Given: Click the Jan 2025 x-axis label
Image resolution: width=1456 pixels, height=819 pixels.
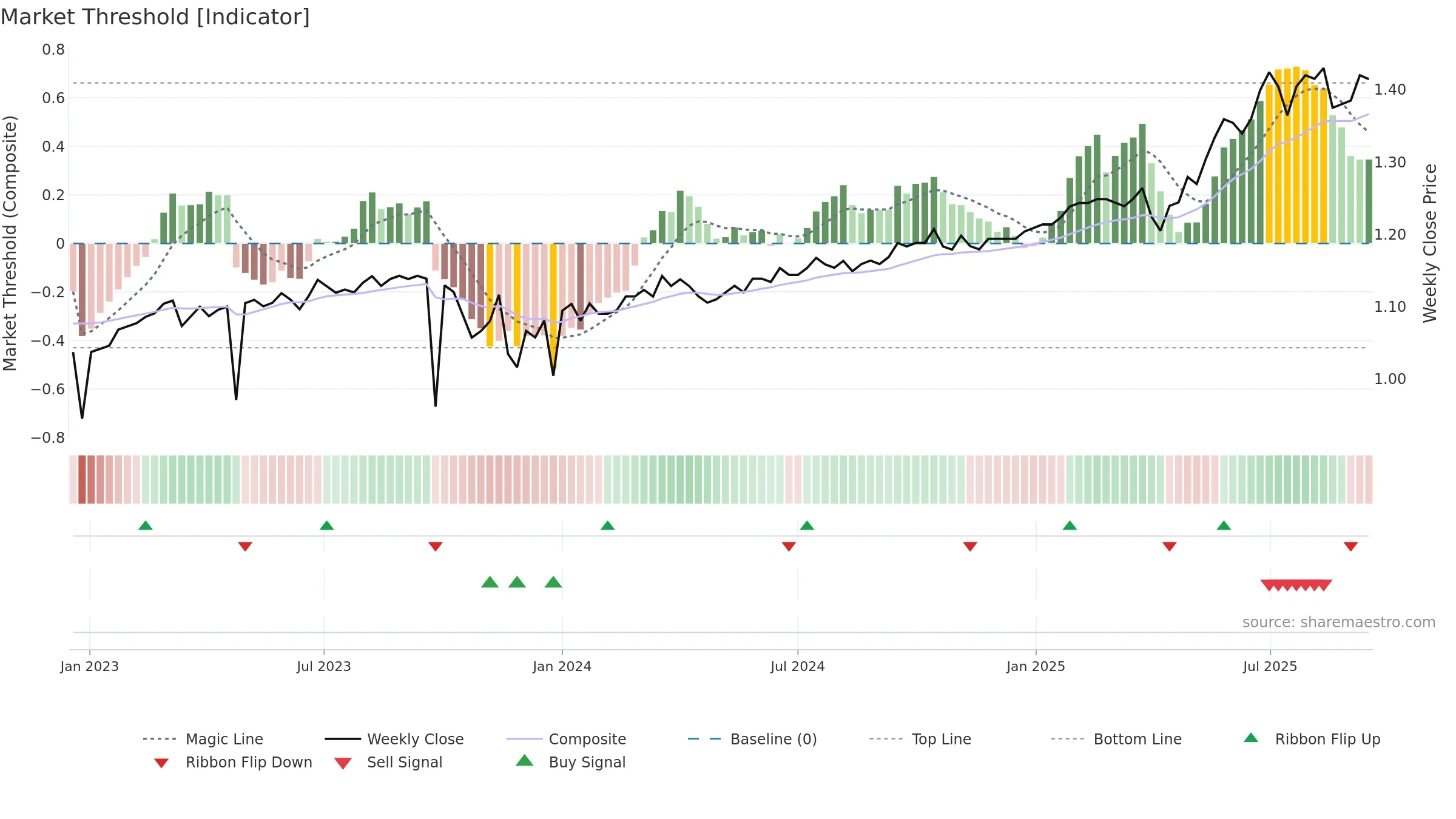Looking at the screenshot, I should 1036,667.
